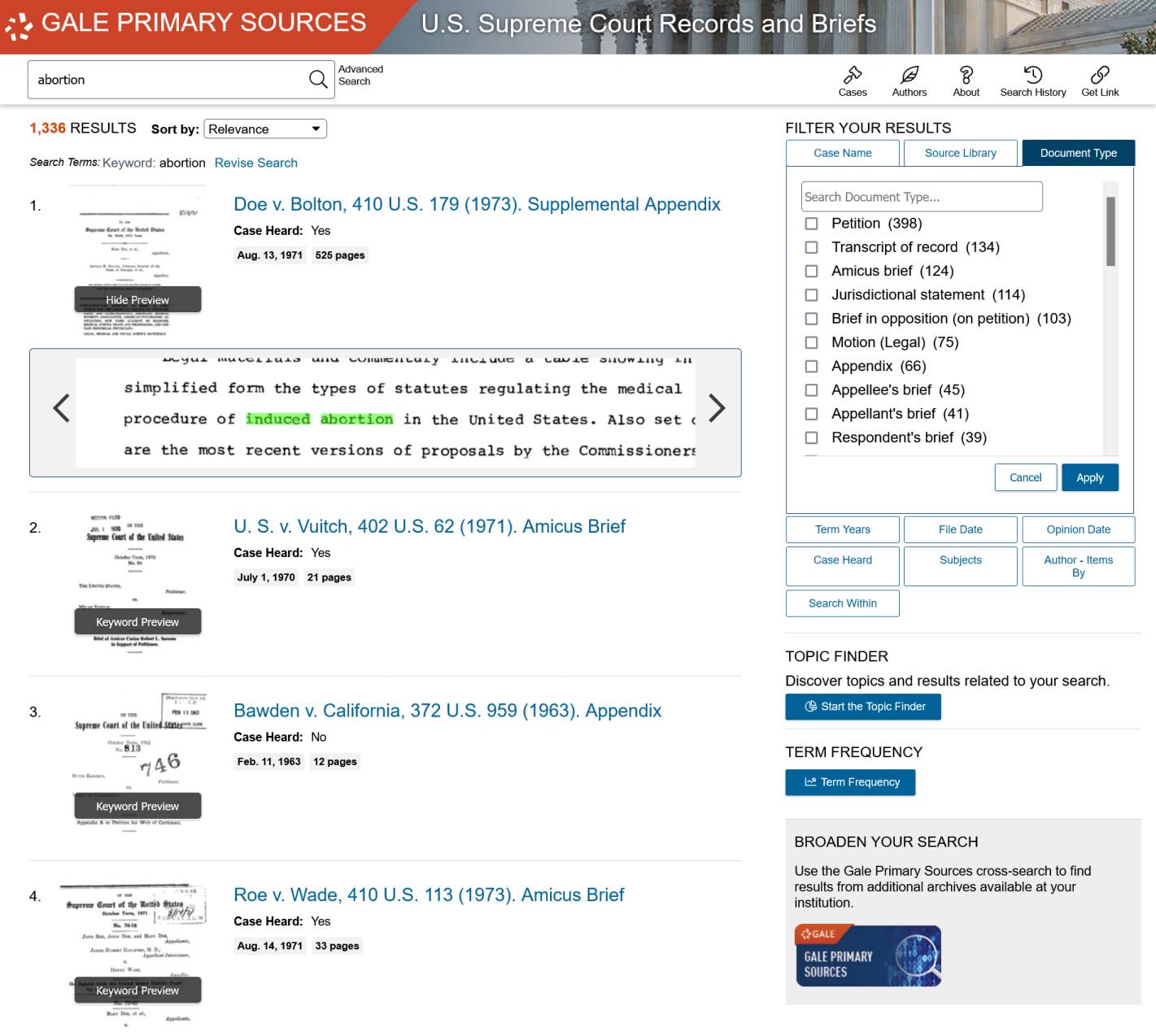
Task: Click the Apply filter button
Action: (1089, 477)
